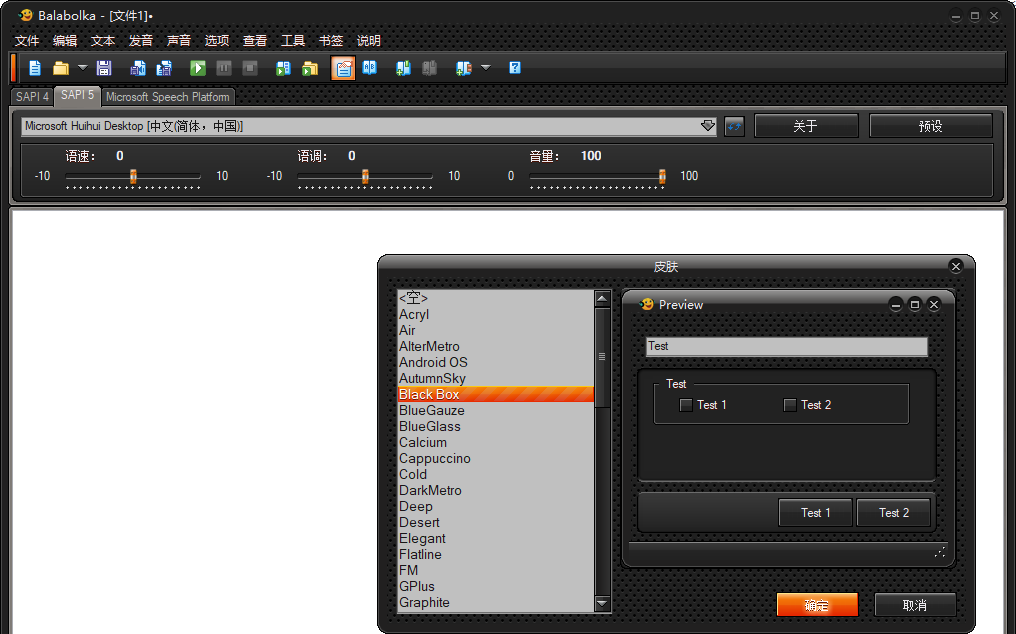Check the Test 2 checkbox

790,405
